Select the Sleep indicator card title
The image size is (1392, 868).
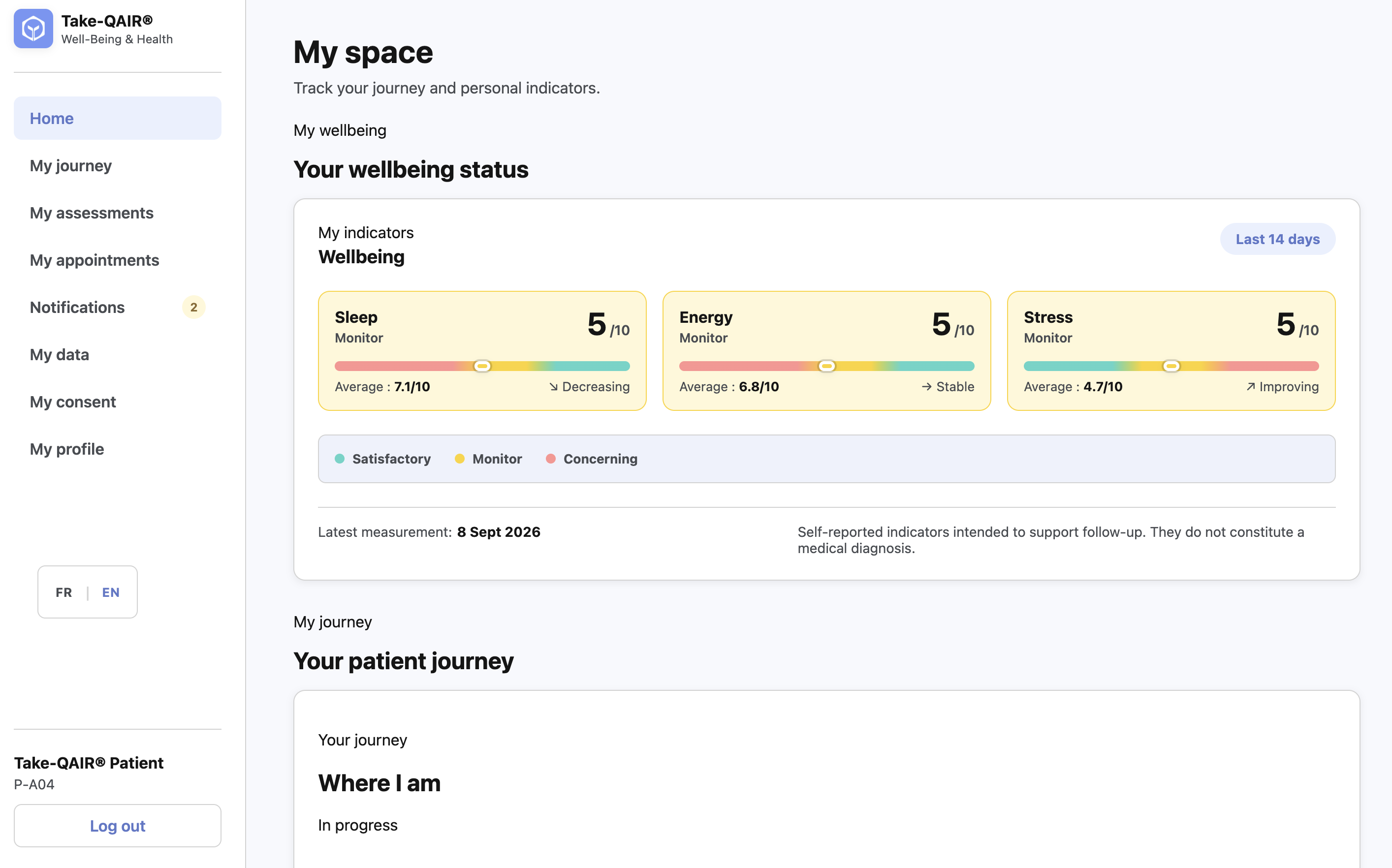coord(356,317)
